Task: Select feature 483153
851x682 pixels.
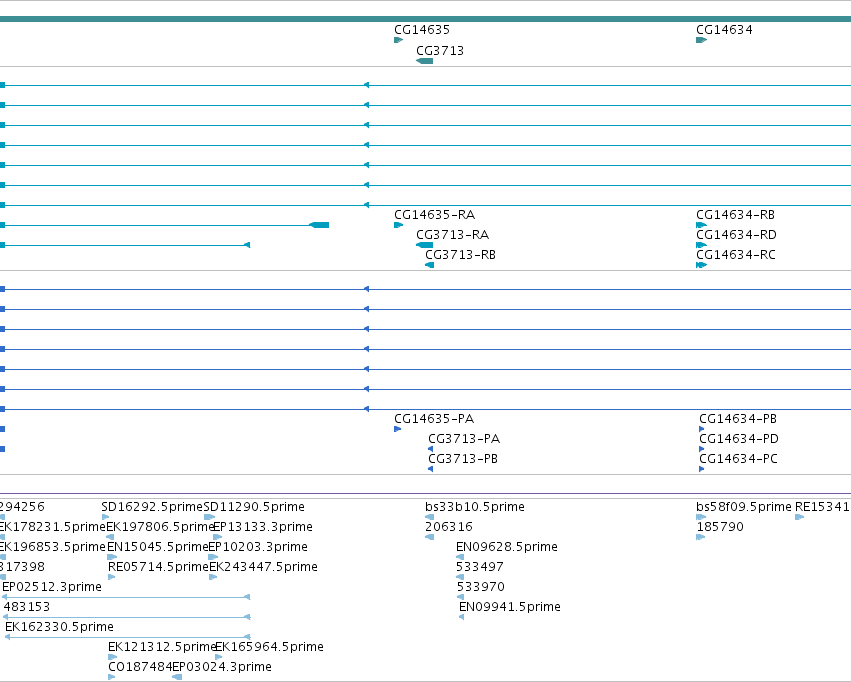Action: [x=27, y=607]
